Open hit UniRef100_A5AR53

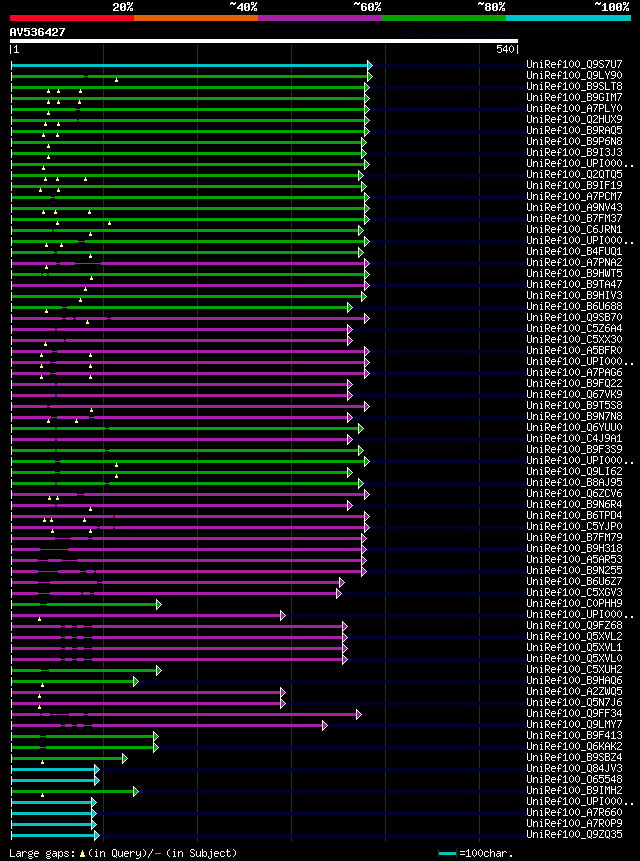[x=575, y=560]
